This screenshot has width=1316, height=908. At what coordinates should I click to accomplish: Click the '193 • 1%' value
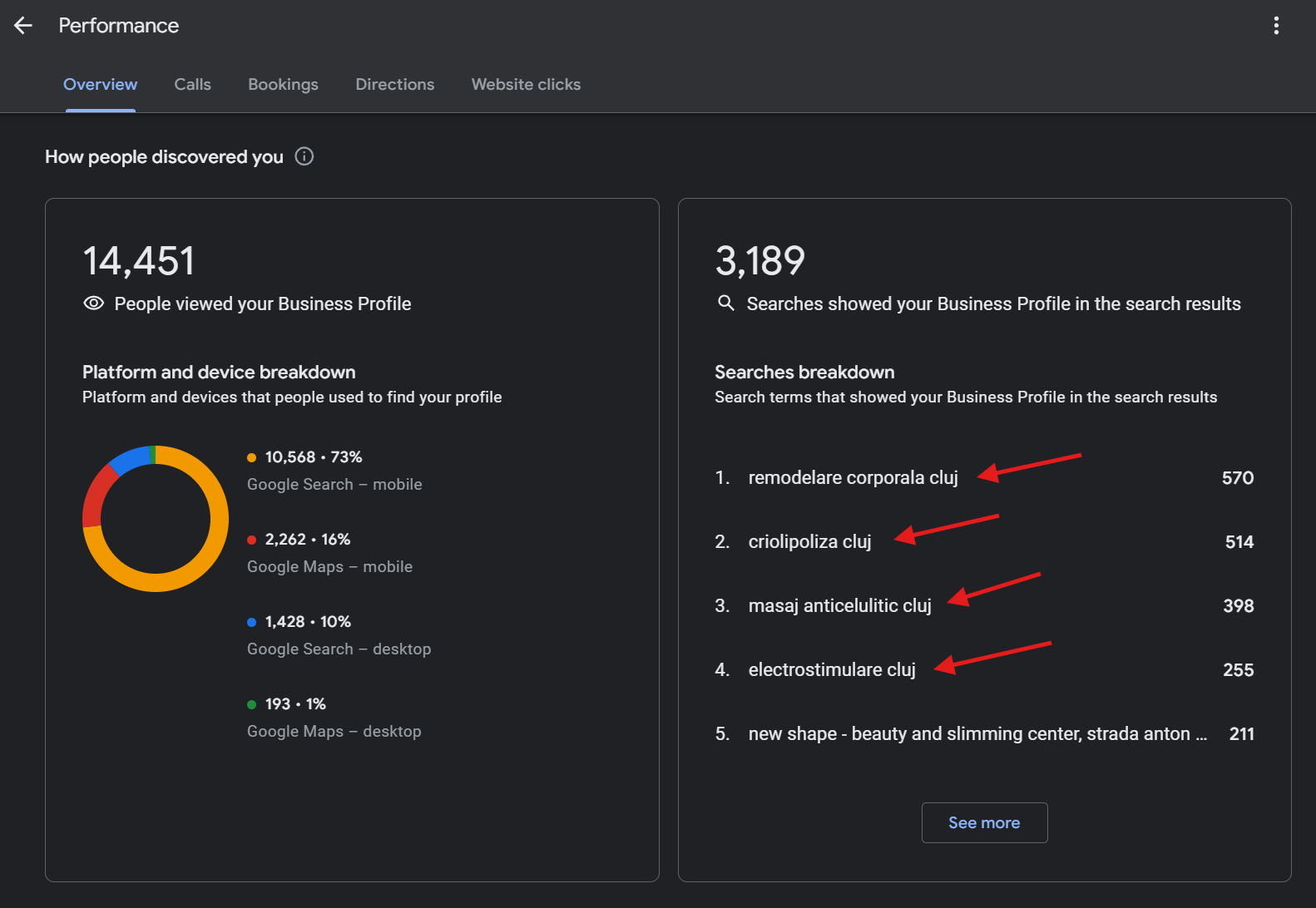click(x=295, y=704)
